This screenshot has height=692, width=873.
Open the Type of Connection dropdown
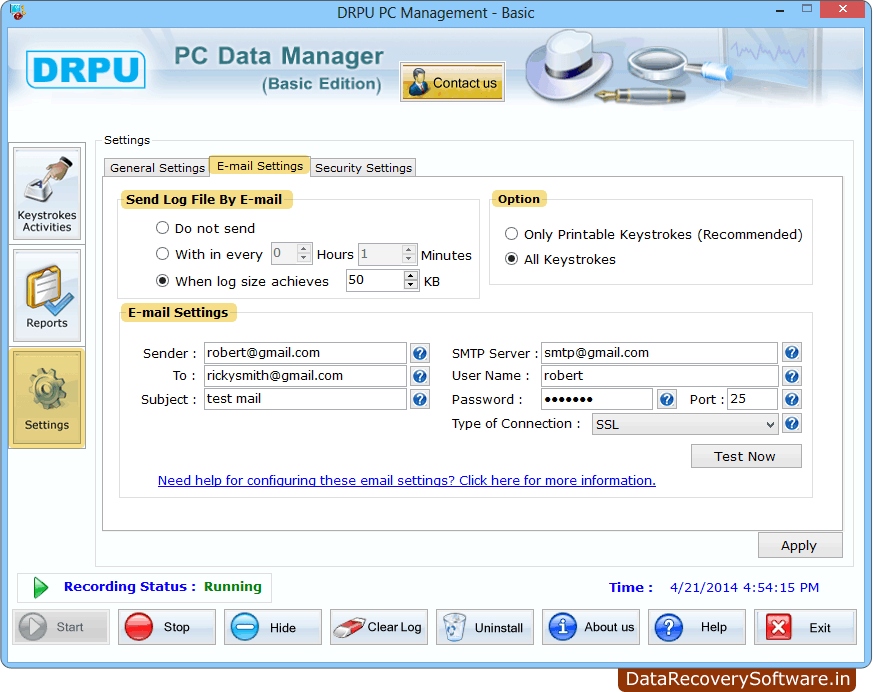685,424
